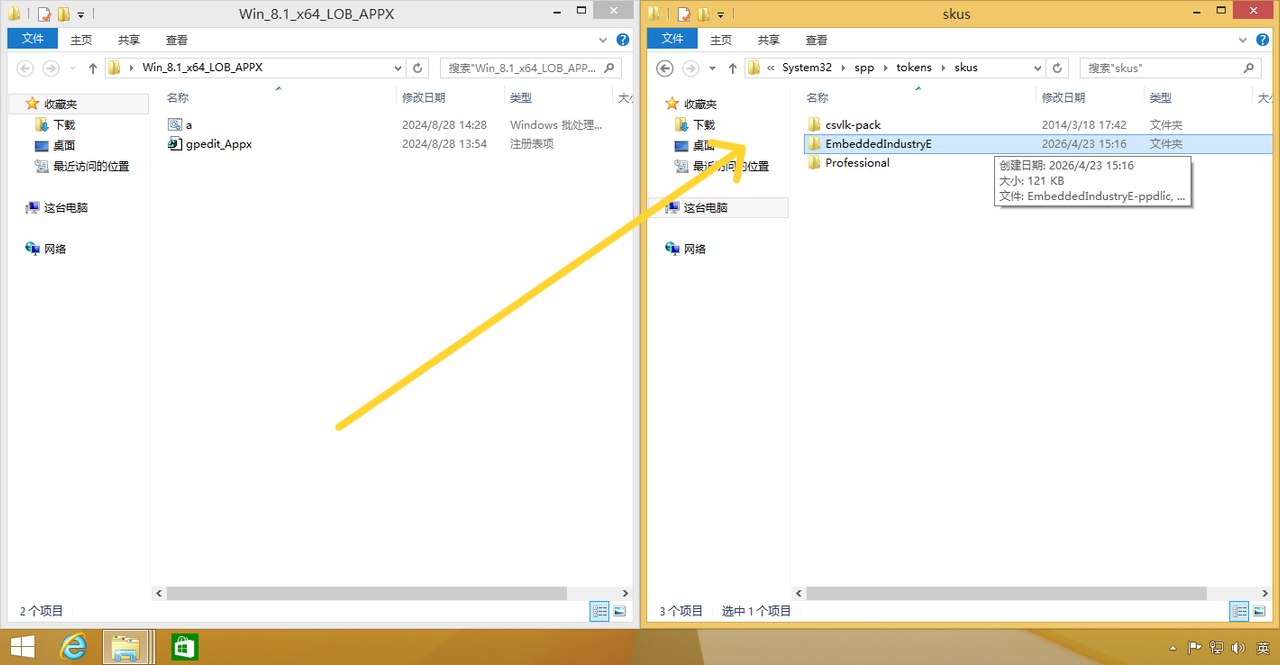Switch to details view in skus window
The image size is (1280, 665).
point(1240,611)
